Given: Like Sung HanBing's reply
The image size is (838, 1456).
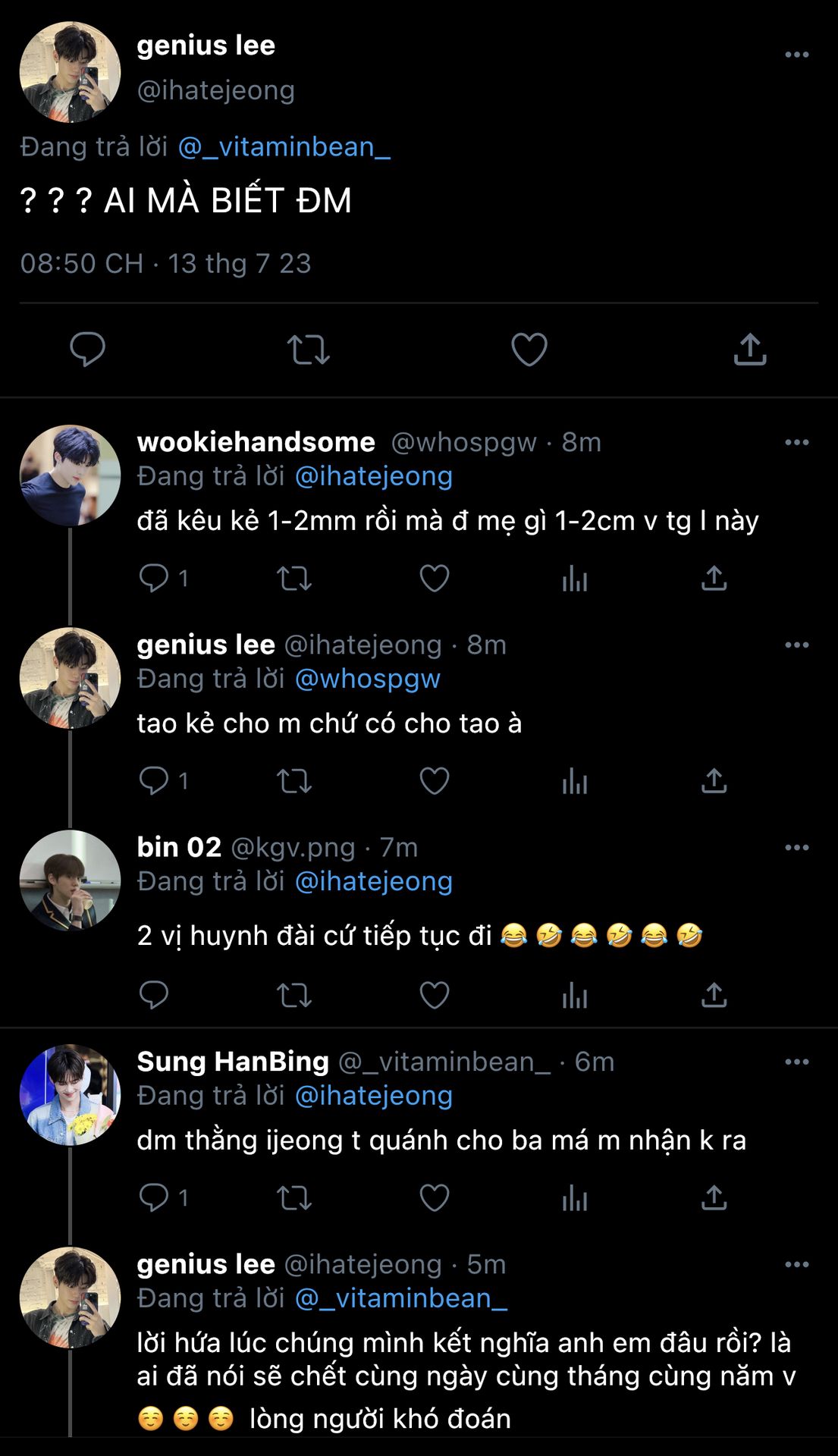Looking at the screenshot, I should pos(435,1198).
